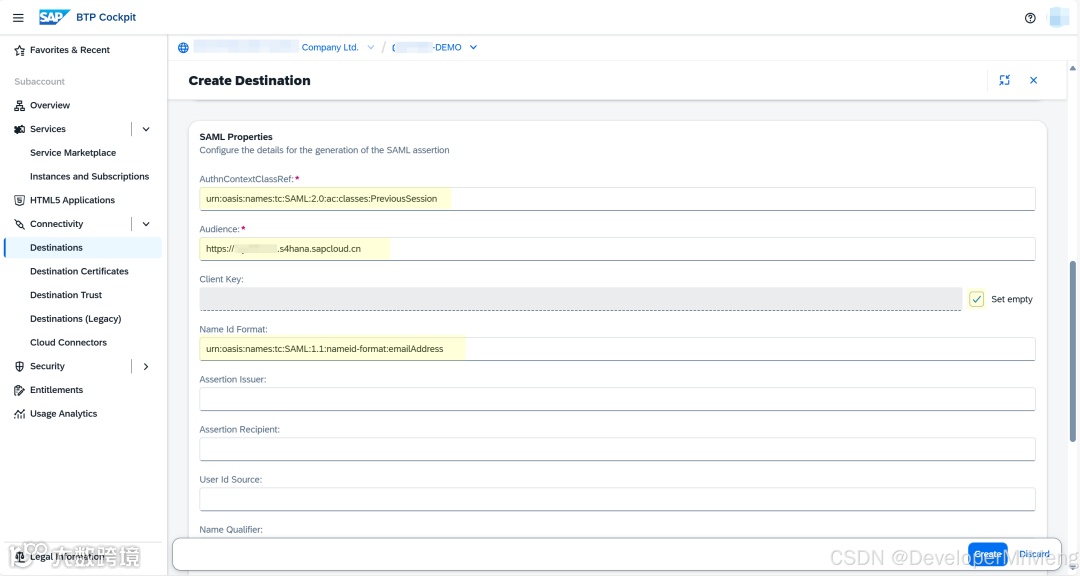Collapse the Services section chevron
Screen dimensions: 1080x576
(x=146, y=129)
